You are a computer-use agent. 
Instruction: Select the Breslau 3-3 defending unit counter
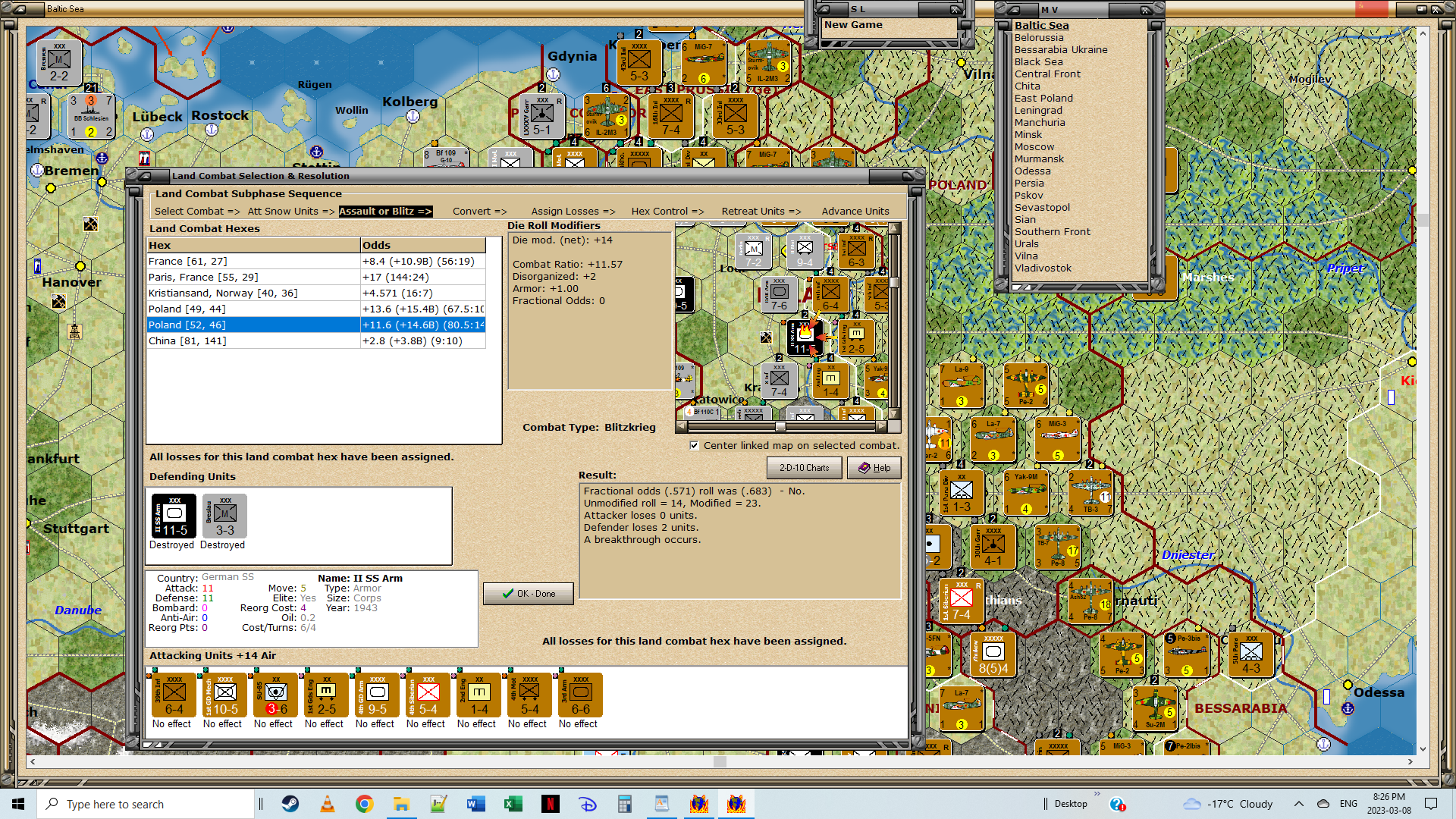224,516
